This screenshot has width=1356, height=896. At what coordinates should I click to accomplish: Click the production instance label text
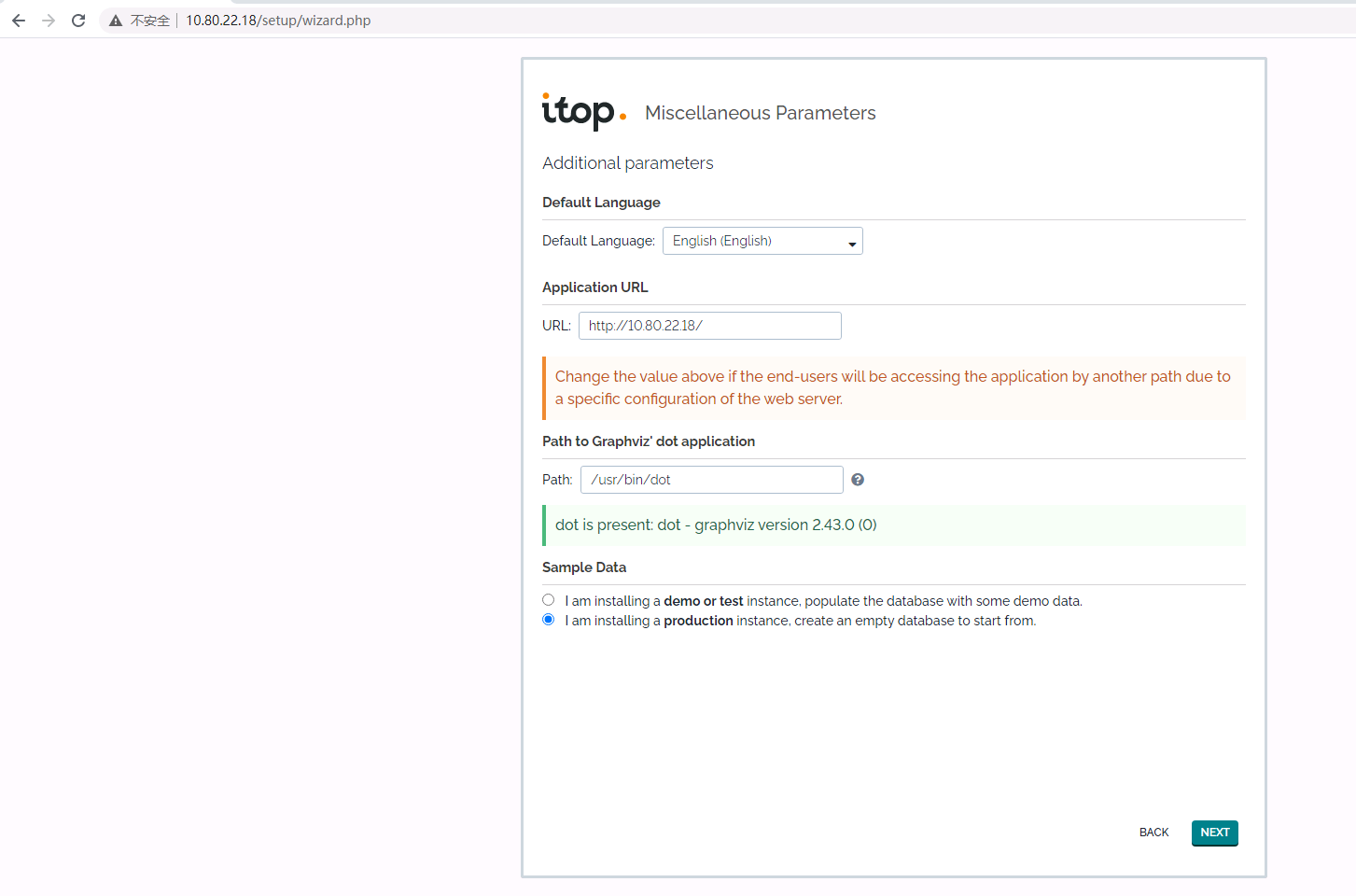click(800, 621)
